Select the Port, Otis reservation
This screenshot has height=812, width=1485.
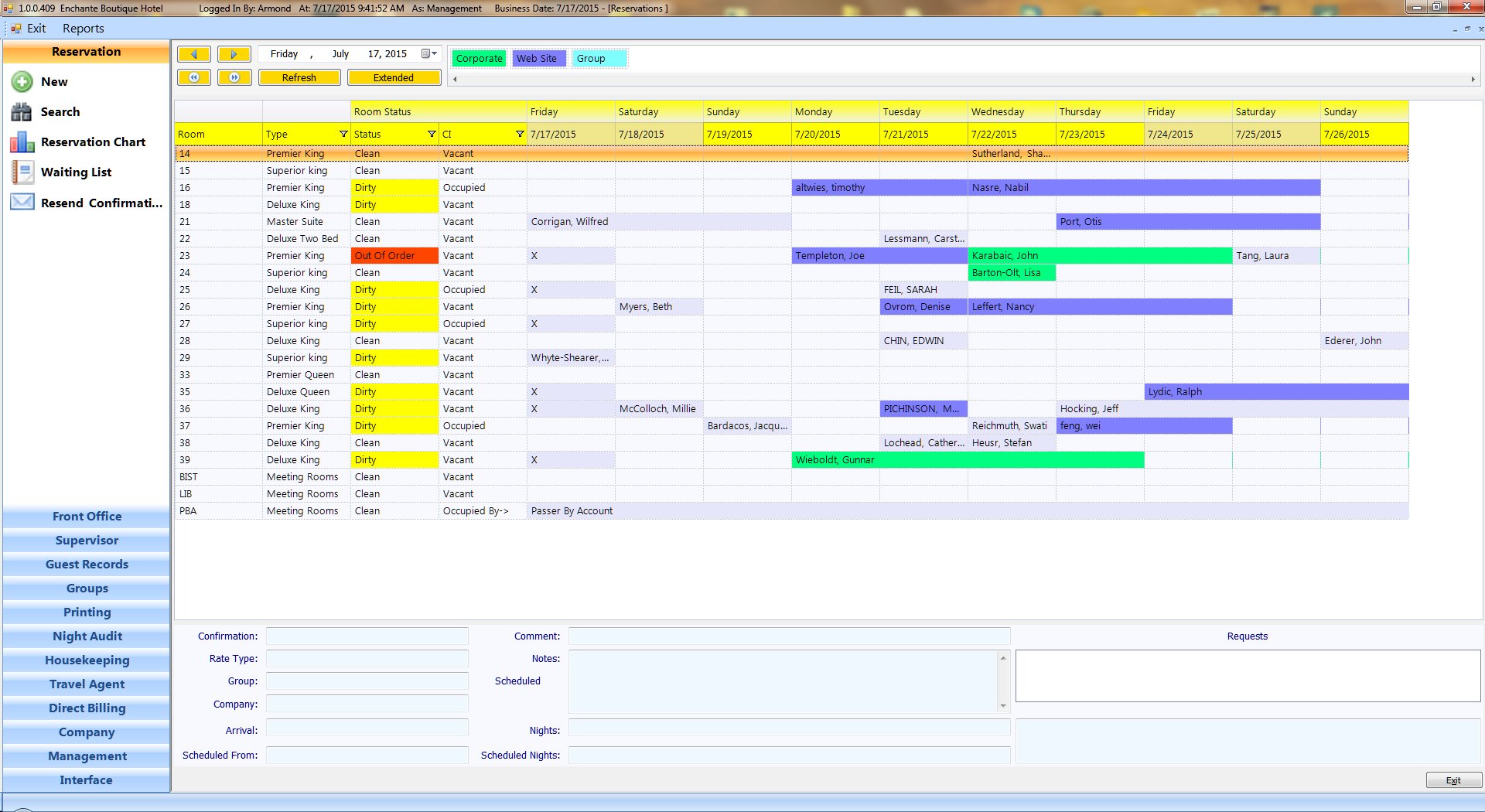1188,222
